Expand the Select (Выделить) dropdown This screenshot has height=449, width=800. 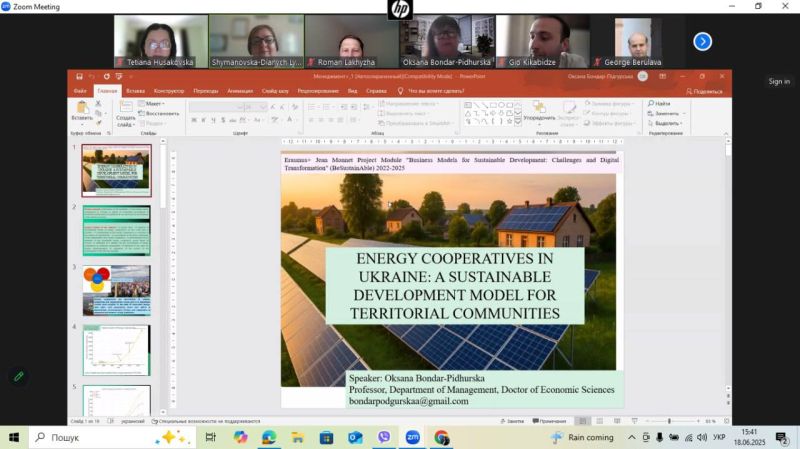[x=664, y=123]
